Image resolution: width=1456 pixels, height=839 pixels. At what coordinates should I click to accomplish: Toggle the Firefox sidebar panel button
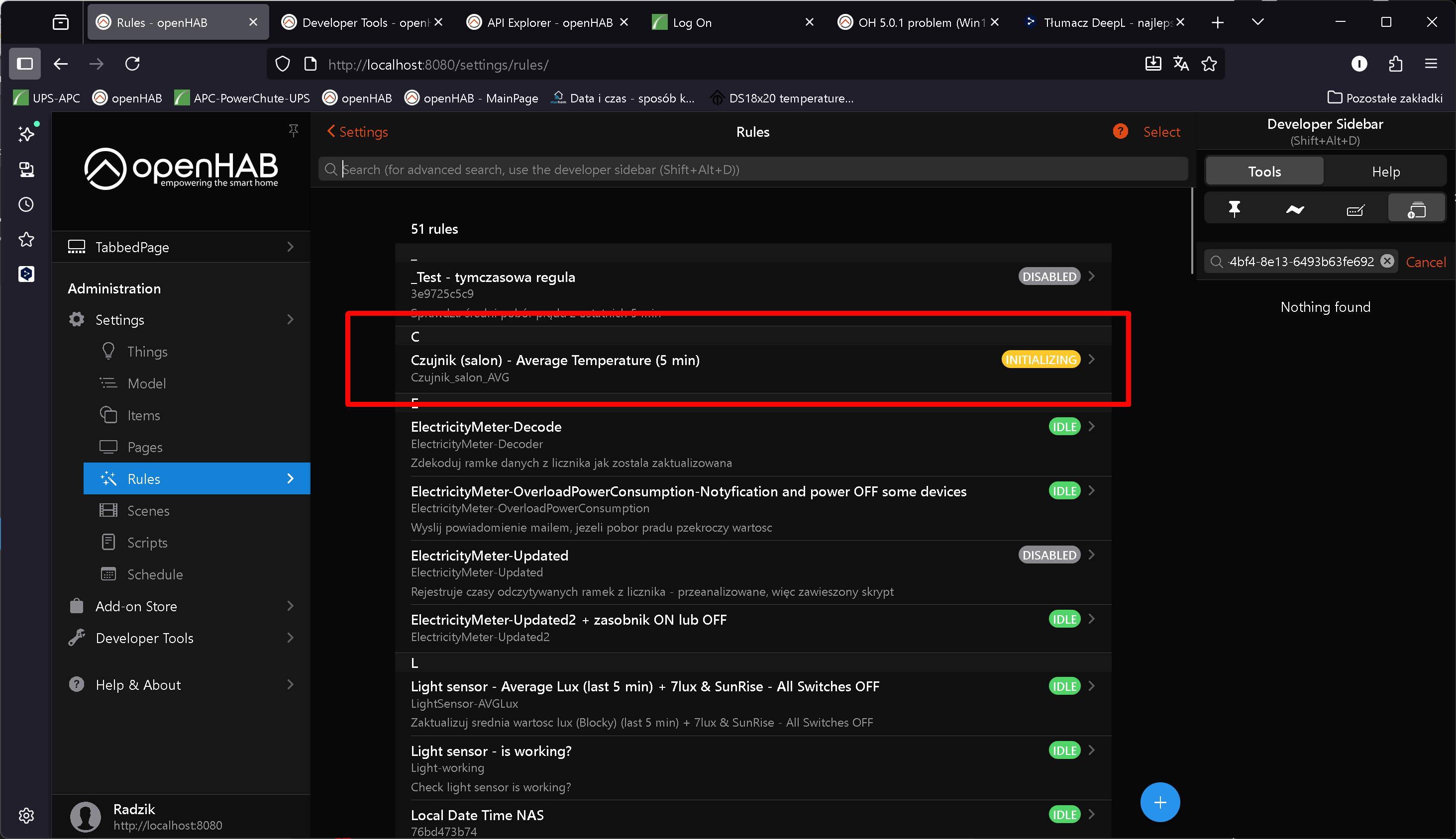[25, 63]
